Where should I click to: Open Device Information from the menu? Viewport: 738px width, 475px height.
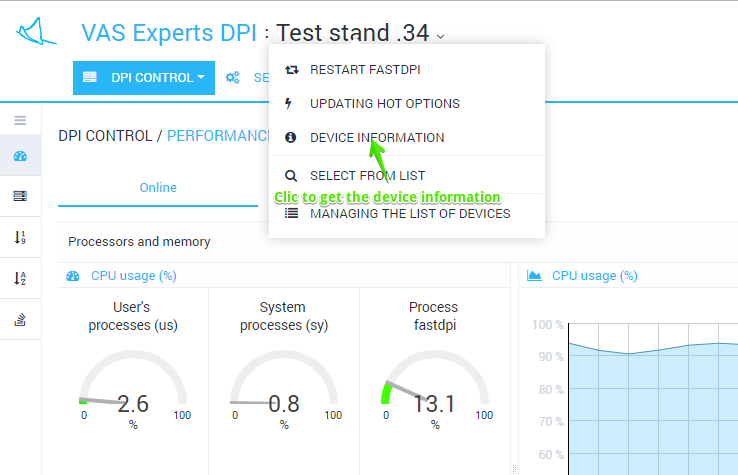376,138
